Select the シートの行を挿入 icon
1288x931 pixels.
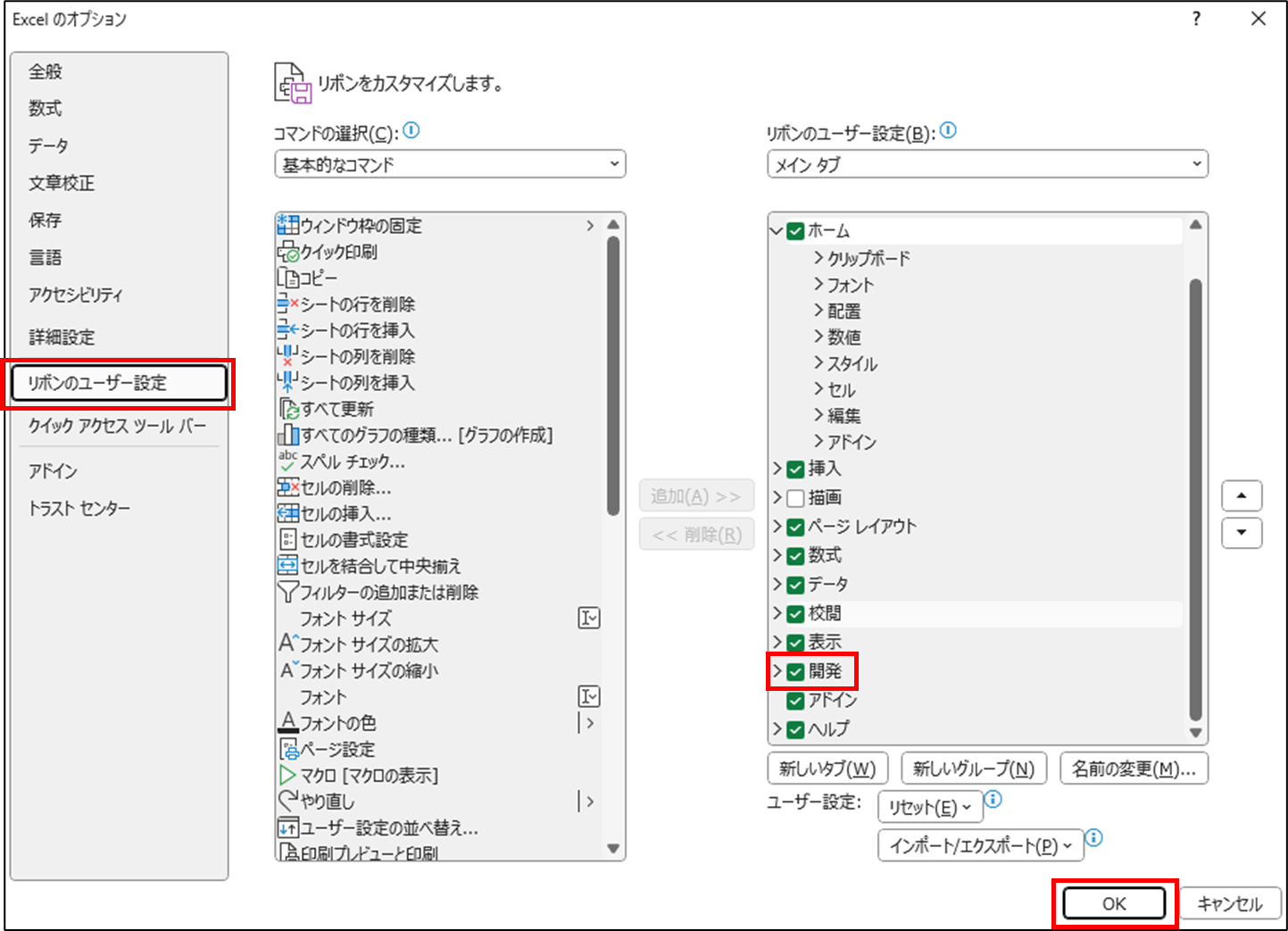(287, 330)
